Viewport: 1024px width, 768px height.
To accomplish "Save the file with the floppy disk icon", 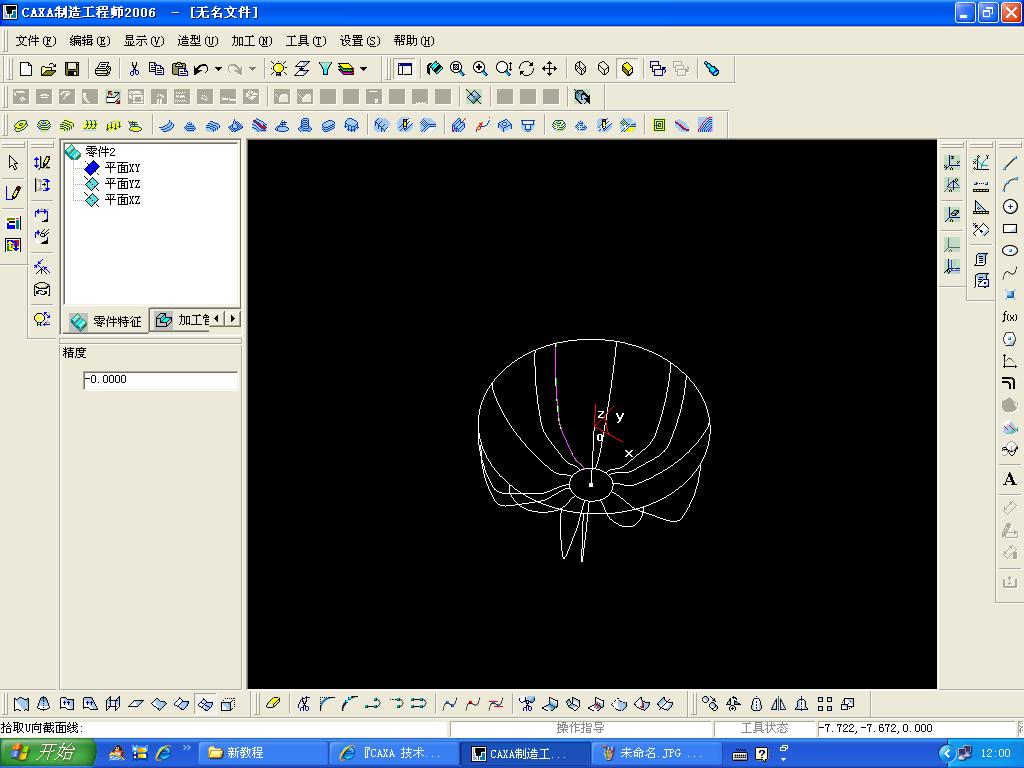I will pos(71,69).
